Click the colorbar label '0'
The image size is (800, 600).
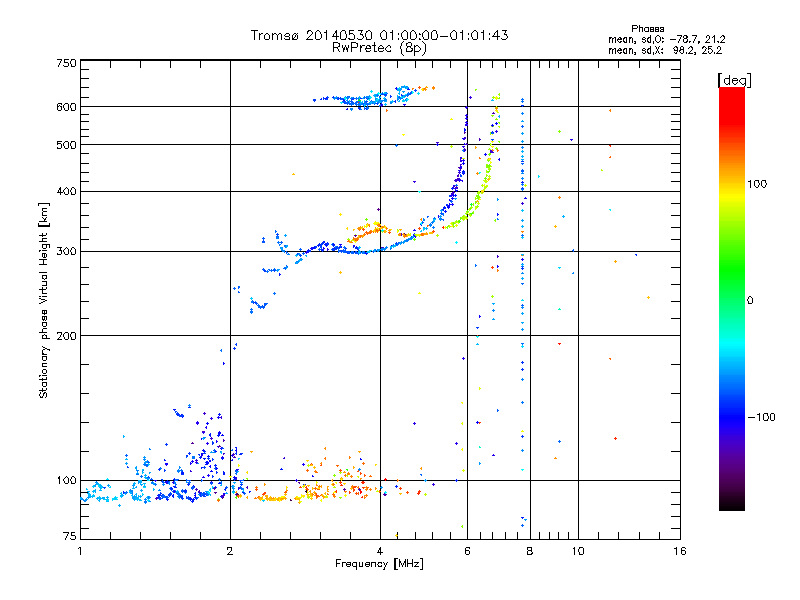750,300
